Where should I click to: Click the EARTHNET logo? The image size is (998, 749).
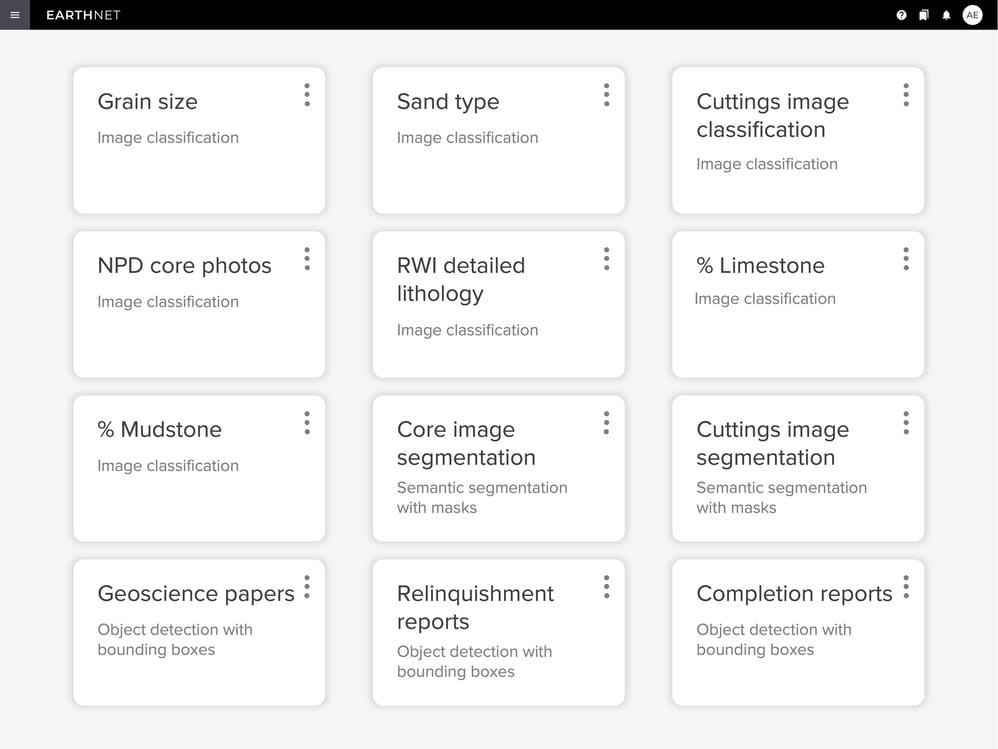[x=83, y=15]
